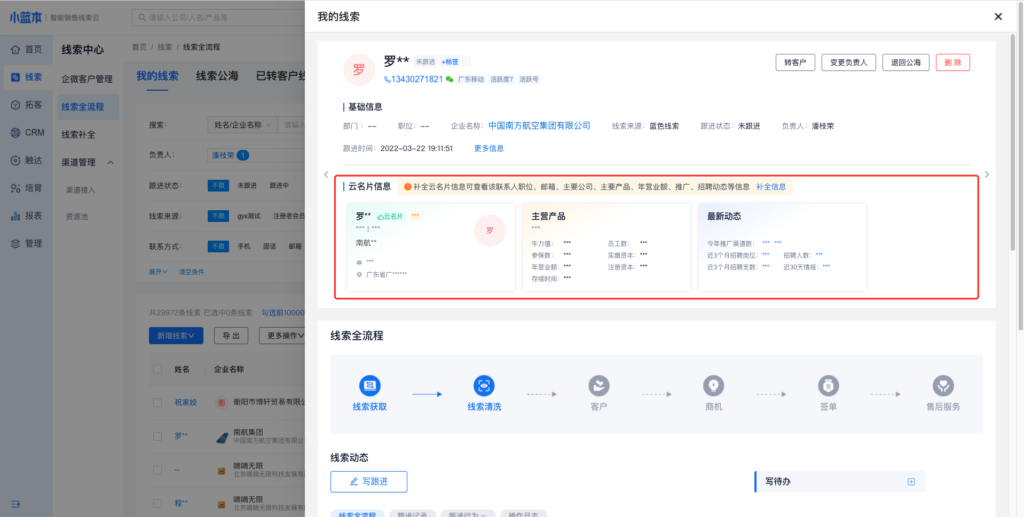Click the 写跟进 button
This screenshot has height=517, width=1024.
coord(369,482)
